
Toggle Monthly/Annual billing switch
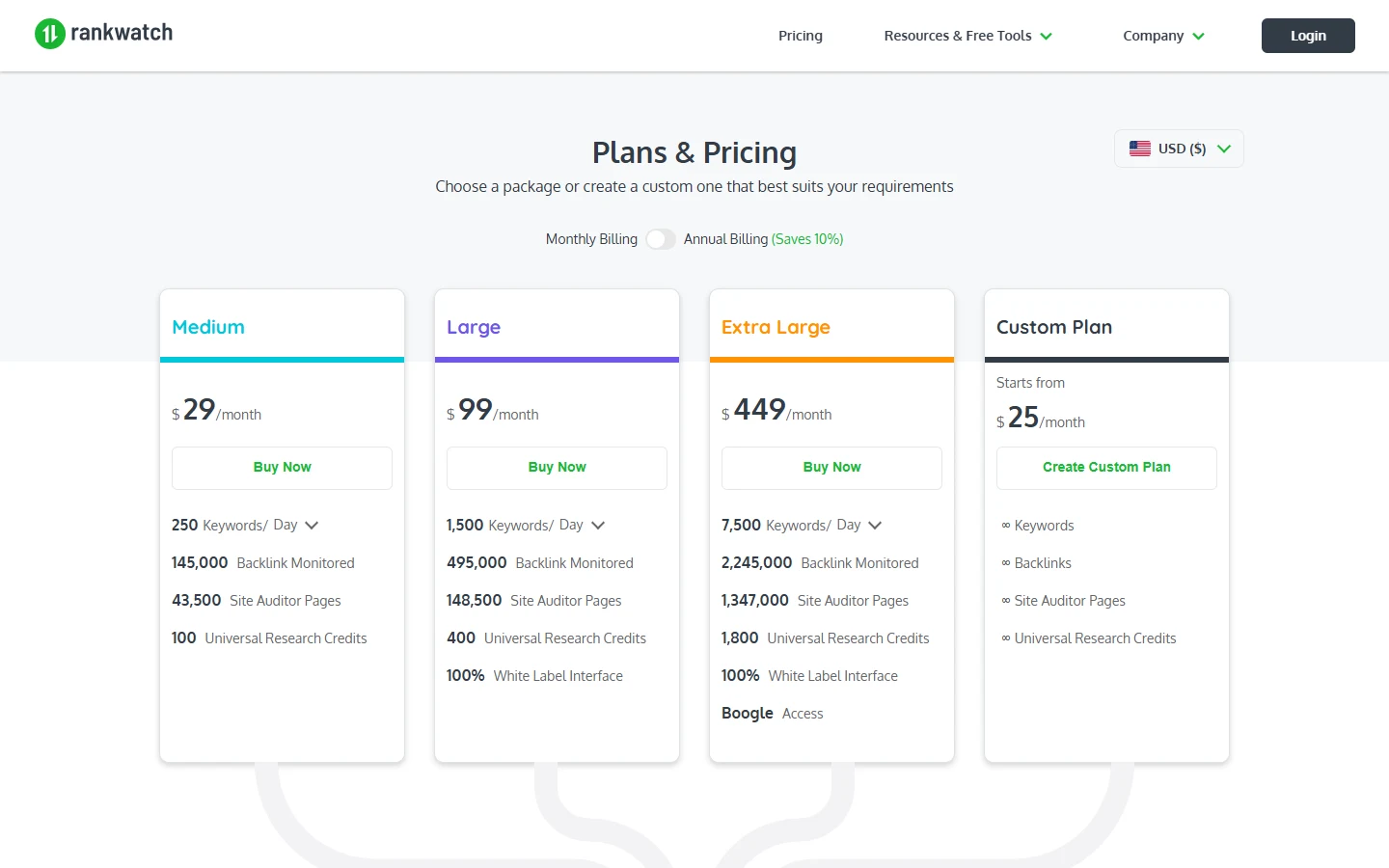[x=661, y=239]
